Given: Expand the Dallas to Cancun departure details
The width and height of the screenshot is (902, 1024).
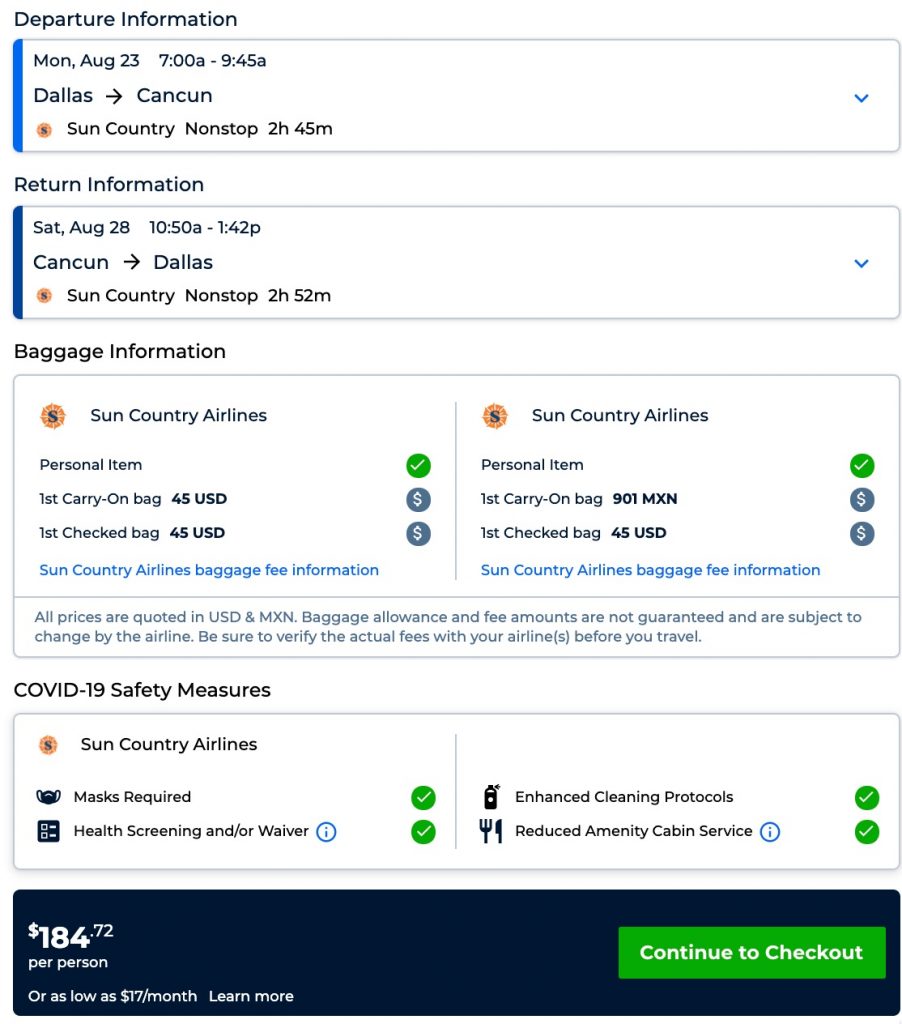Looking at the screenshot, I should pyautogui.click(x=861, y=98).
